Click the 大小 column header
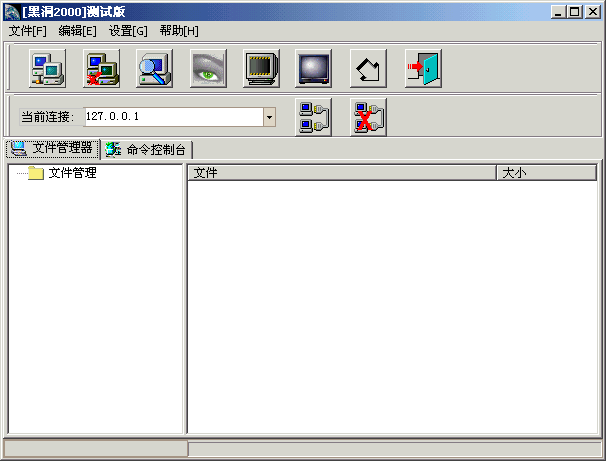The width and height of the screenshot is (606, 461). coord(545,173)
